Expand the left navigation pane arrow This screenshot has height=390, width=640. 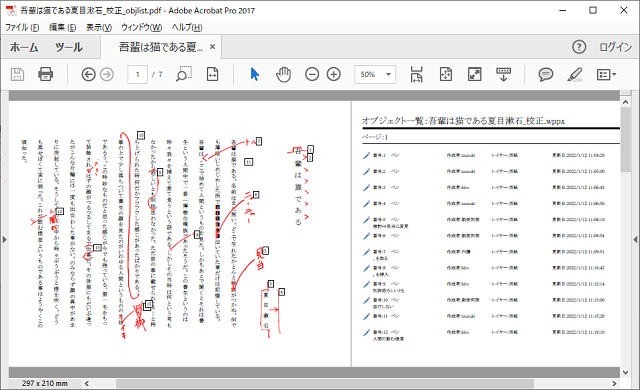coord(4,239)
